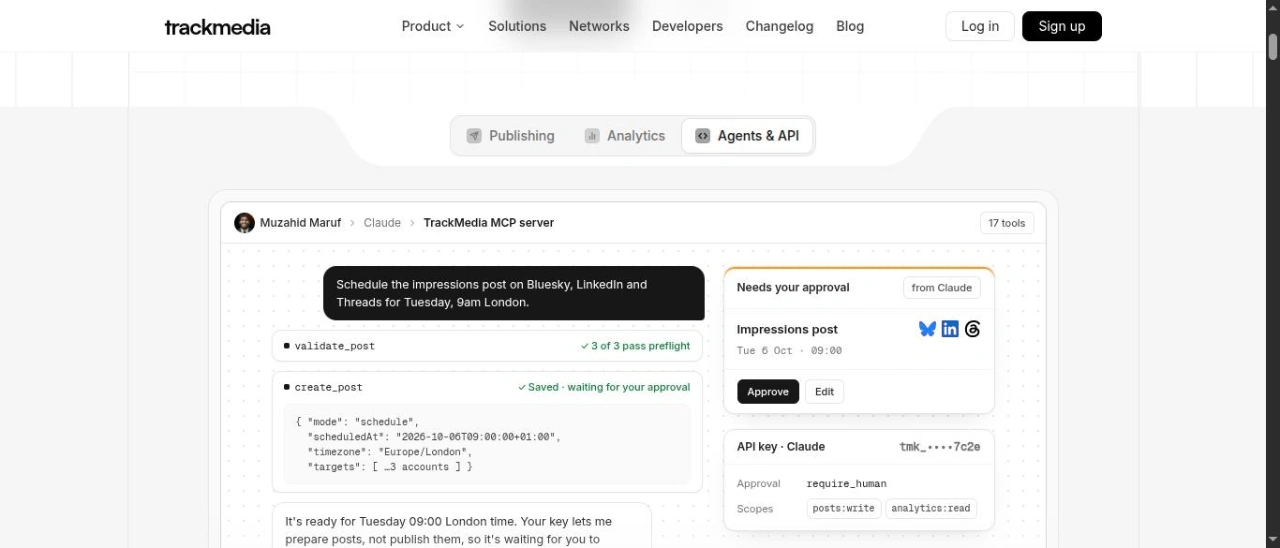
Task: Click the 3 of 3 pass preflight status
Action: click(635, 346)
